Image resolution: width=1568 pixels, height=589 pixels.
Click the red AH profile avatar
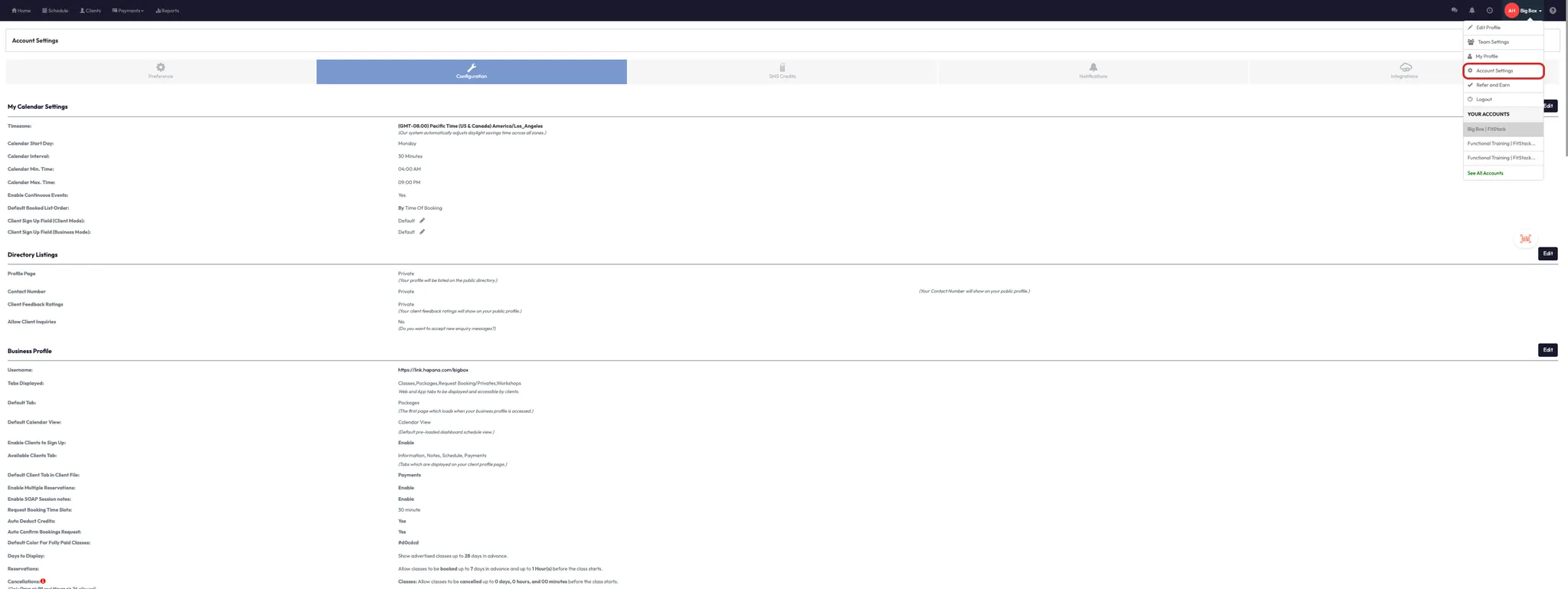[x=1511, y=11]
